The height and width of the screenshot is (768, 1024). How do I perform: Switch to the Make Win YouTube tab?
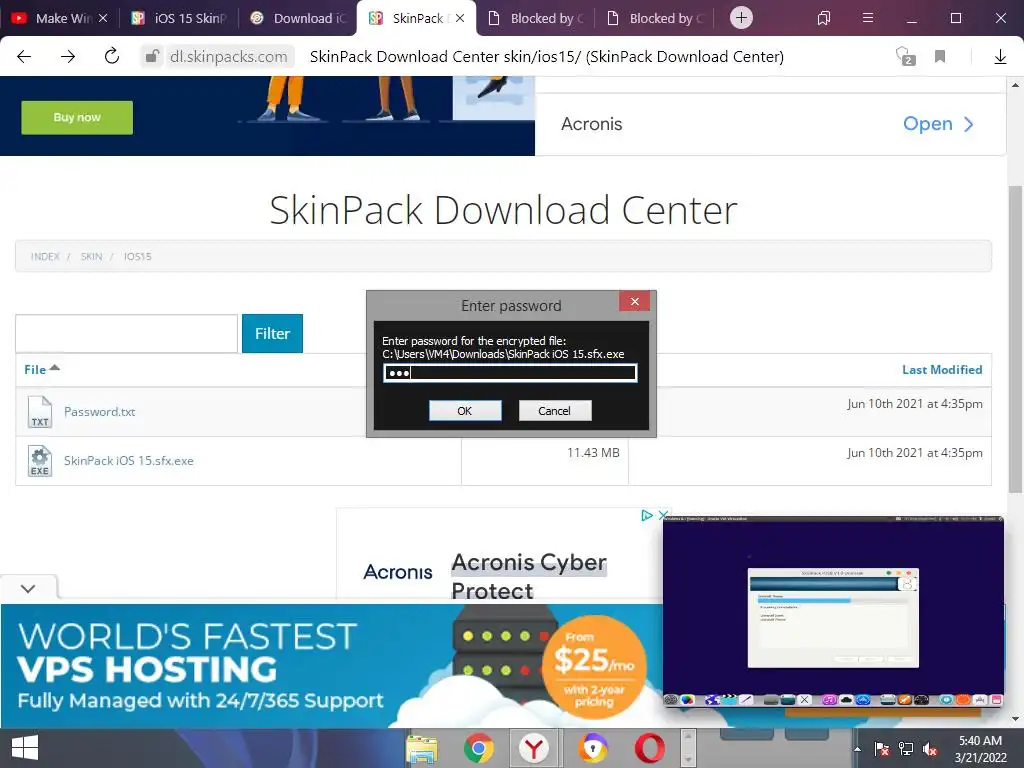pyautogui.click(x=54, y=18)
